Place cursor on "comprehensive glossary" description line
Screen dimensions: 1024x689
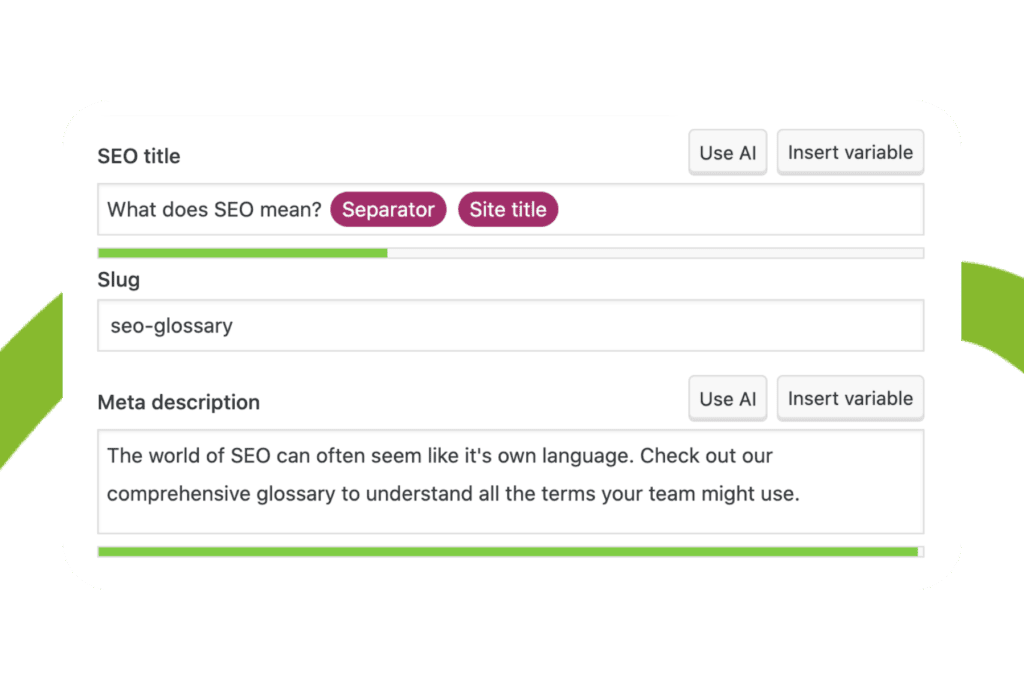[x=453, y=494]
